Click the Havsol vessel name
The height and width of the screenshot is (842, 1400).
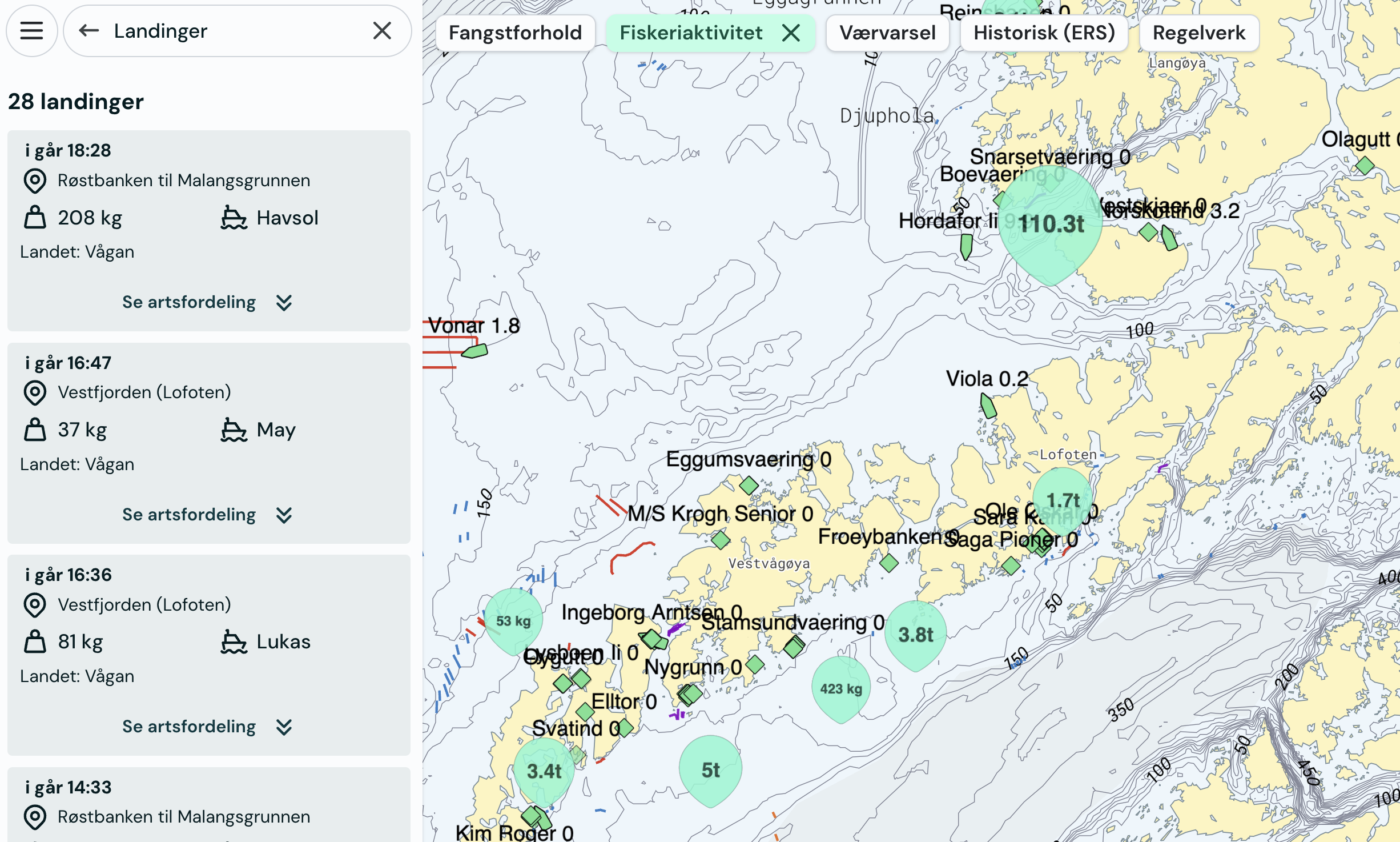[x=287, y=218]
